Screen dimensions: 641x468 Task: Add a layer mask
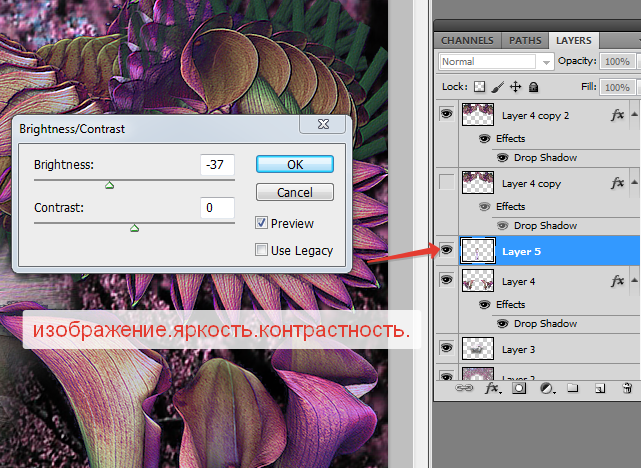click(x=519, y=388)
